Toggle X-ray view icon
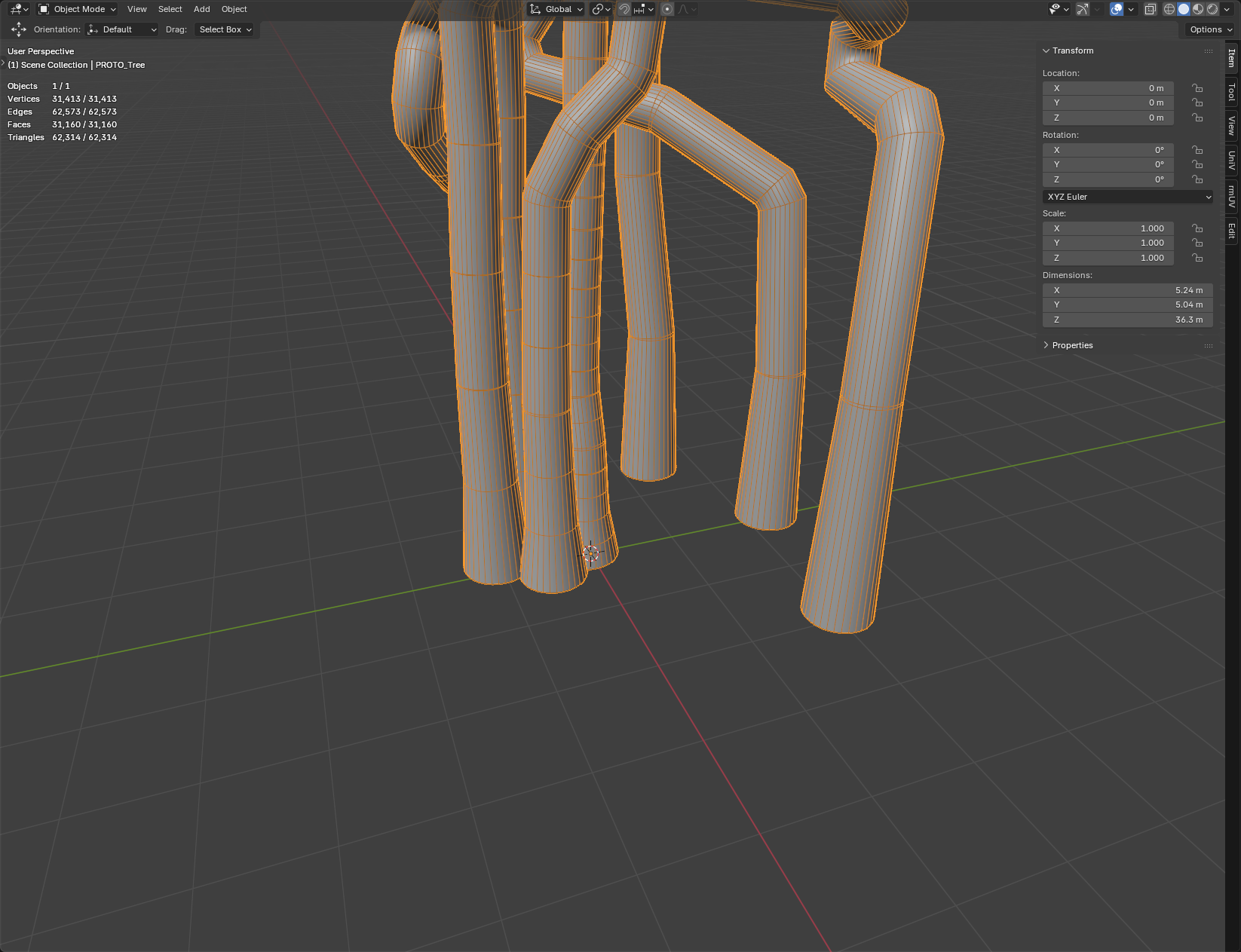 coord(1150,9)
